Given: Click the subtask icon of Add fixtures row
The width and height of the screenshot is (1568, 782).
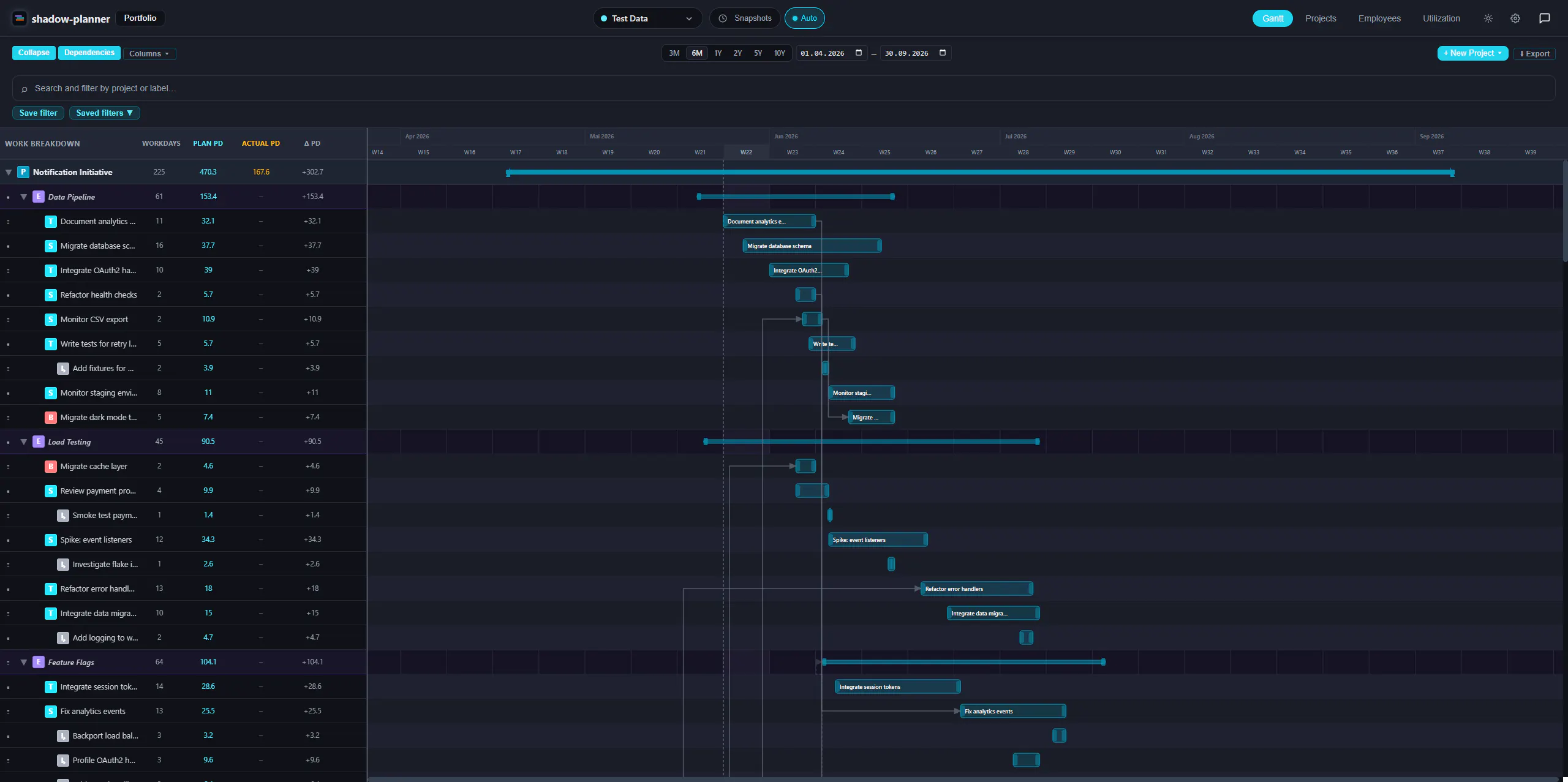Looking at the screenshot, I should [x=63, y=368].
